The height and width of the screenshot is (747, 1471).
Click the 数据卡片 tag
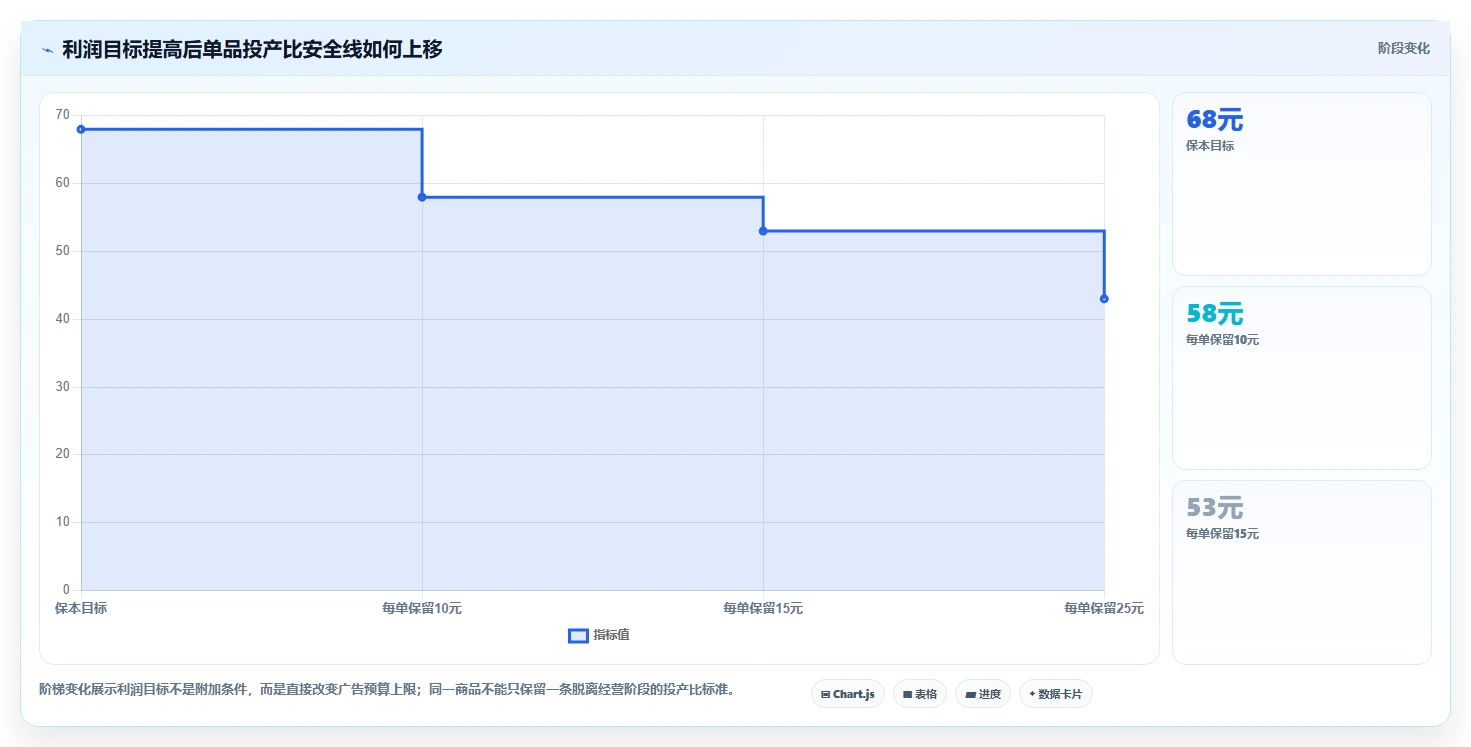click(x=1056, y=694)
